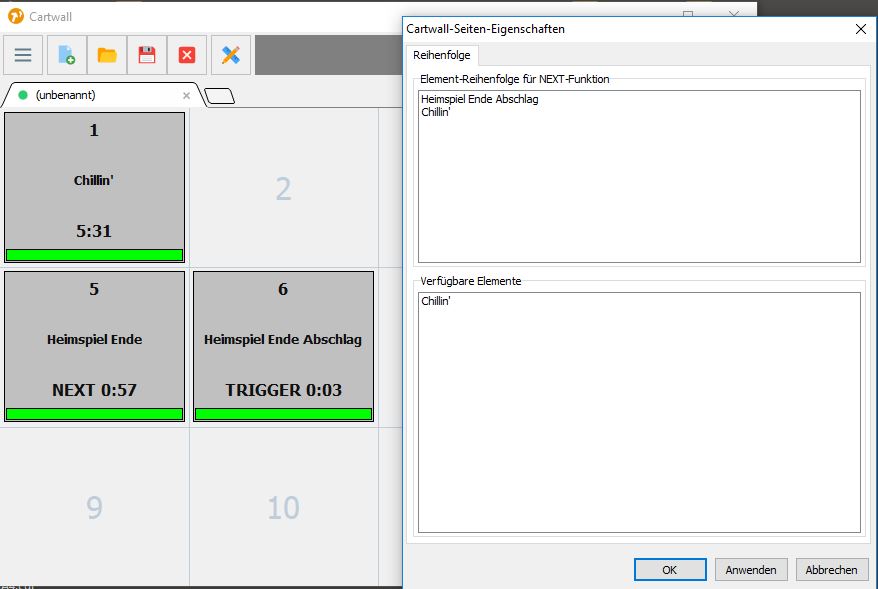This screenshot has width=878, height=589.
Task: Save the cartwall with floppy disk icon
Action: [x=147, y=55]
